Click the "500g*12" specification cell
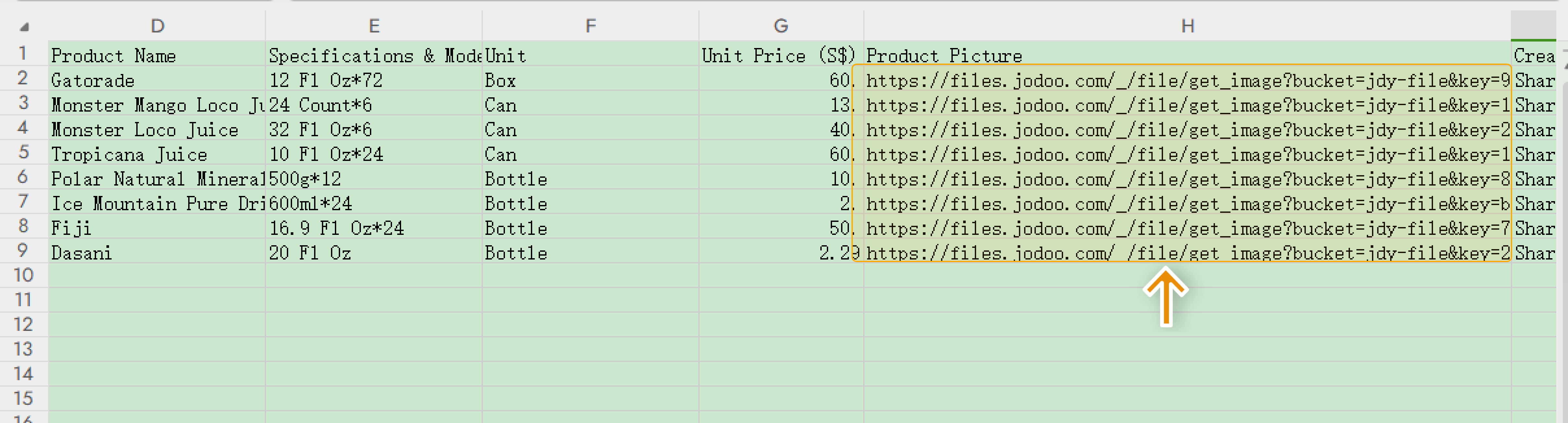The image size is (1568, 423). (x=305, y=179)
